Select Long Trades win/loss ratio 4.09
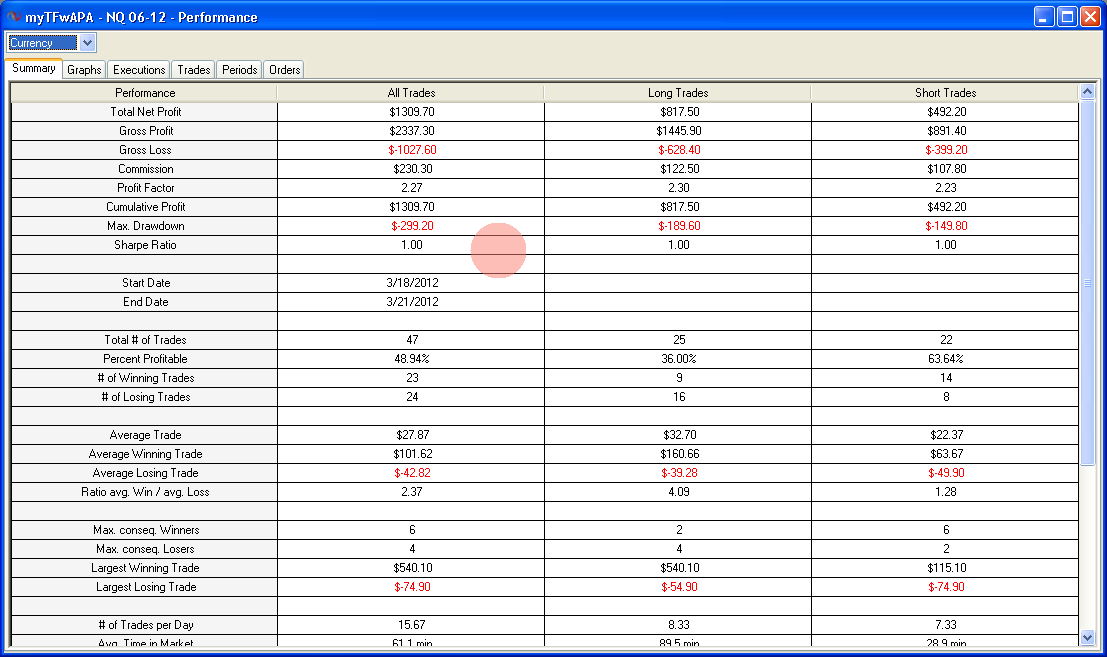Viewport: 1107px width, 657px height. point(678,493)
